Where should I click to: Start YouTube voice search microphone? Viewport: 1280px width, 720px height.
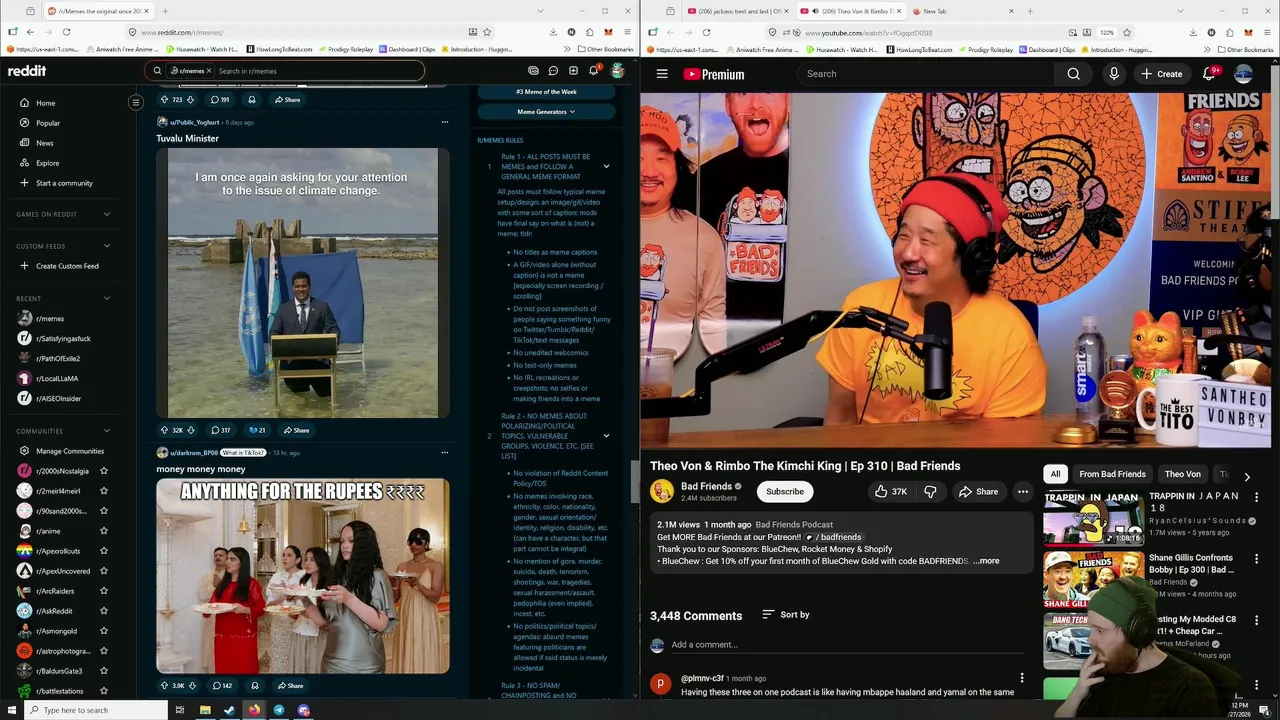[1113, 74]
